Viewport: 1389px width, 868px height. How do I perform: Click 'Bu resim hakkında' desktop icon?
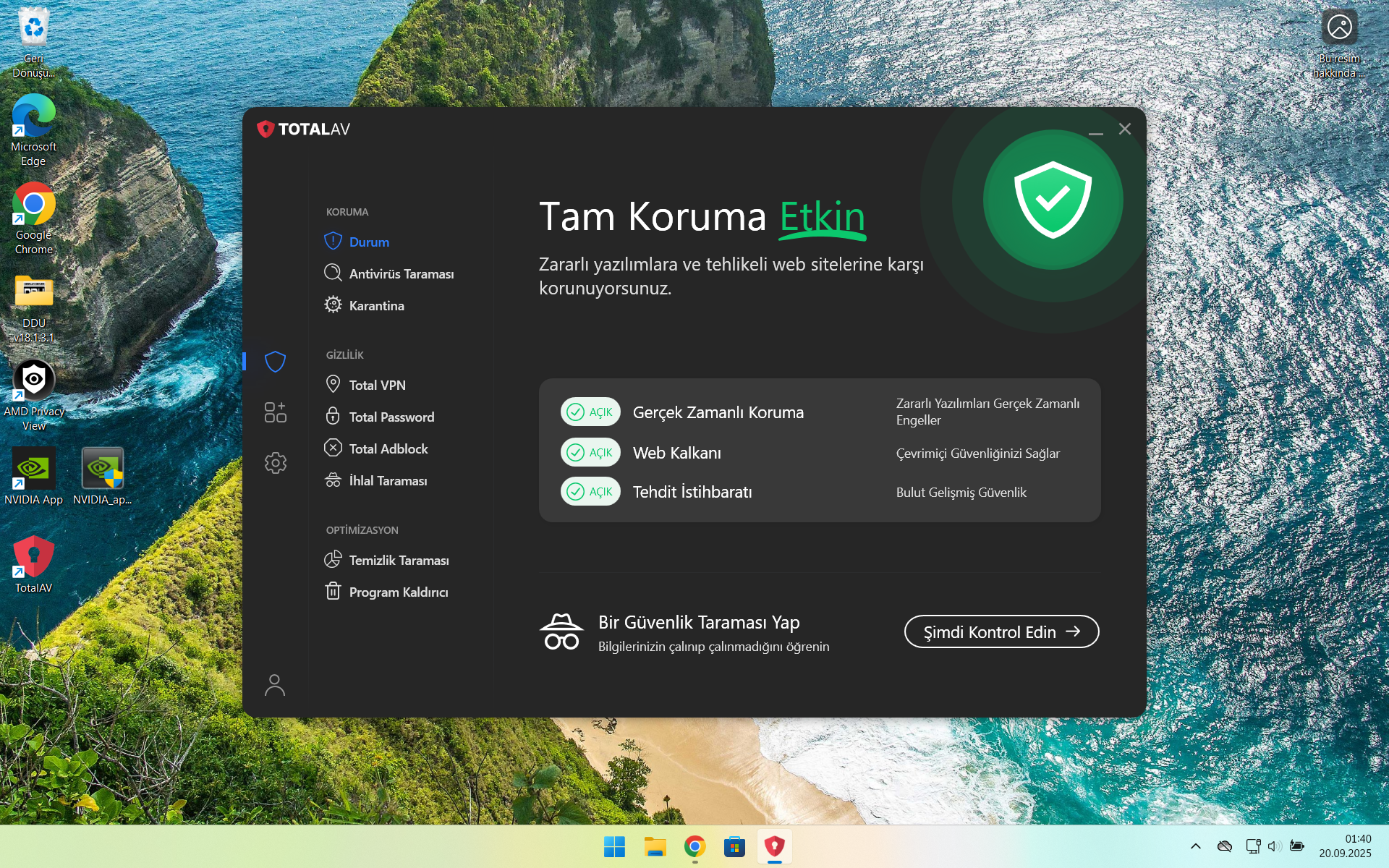pos(1339,43)
